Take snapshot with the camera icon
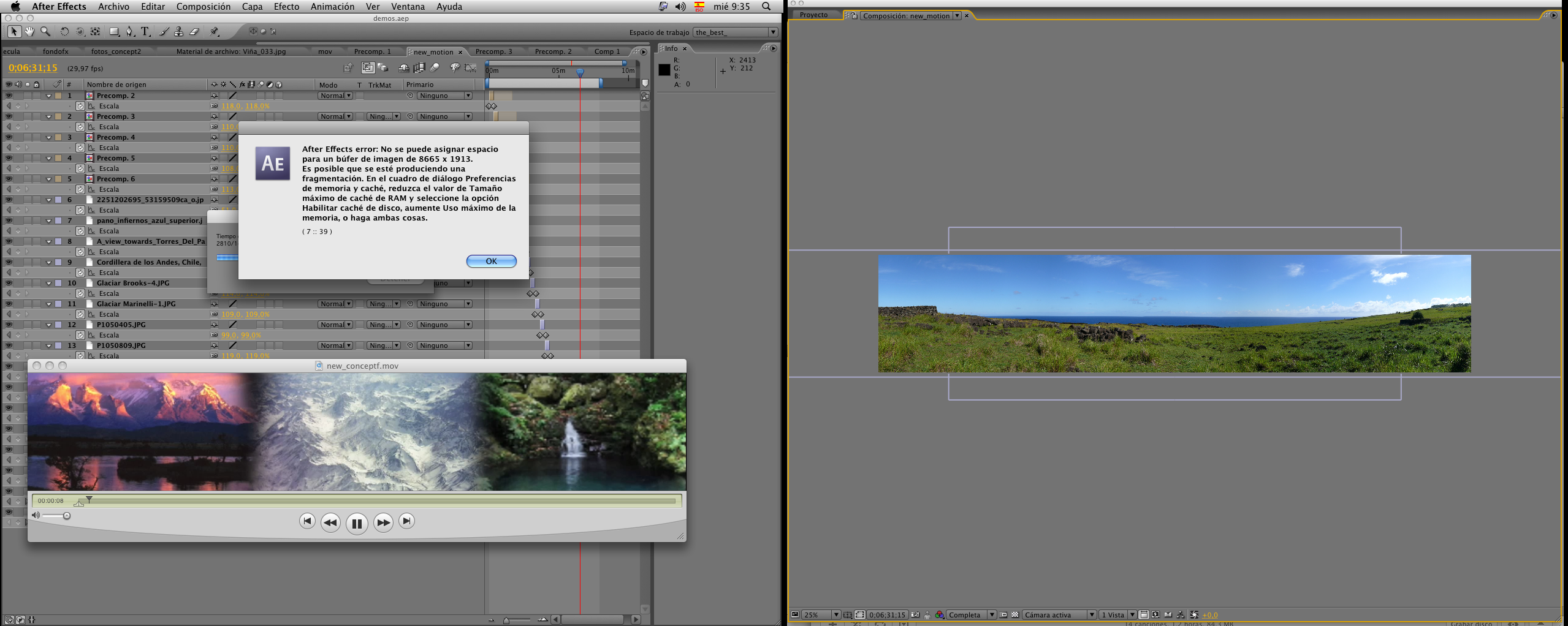Image resolution: width=1568 pixels, height=626 pixels. (915, 615)
